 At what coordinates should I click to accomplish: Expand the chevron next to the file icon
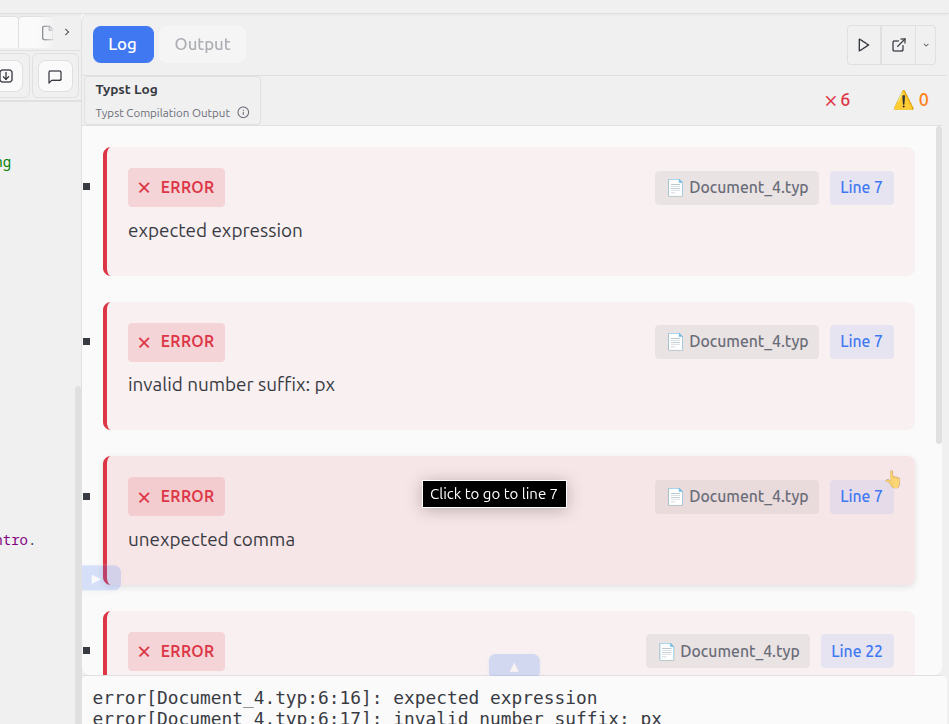(67, 32)
